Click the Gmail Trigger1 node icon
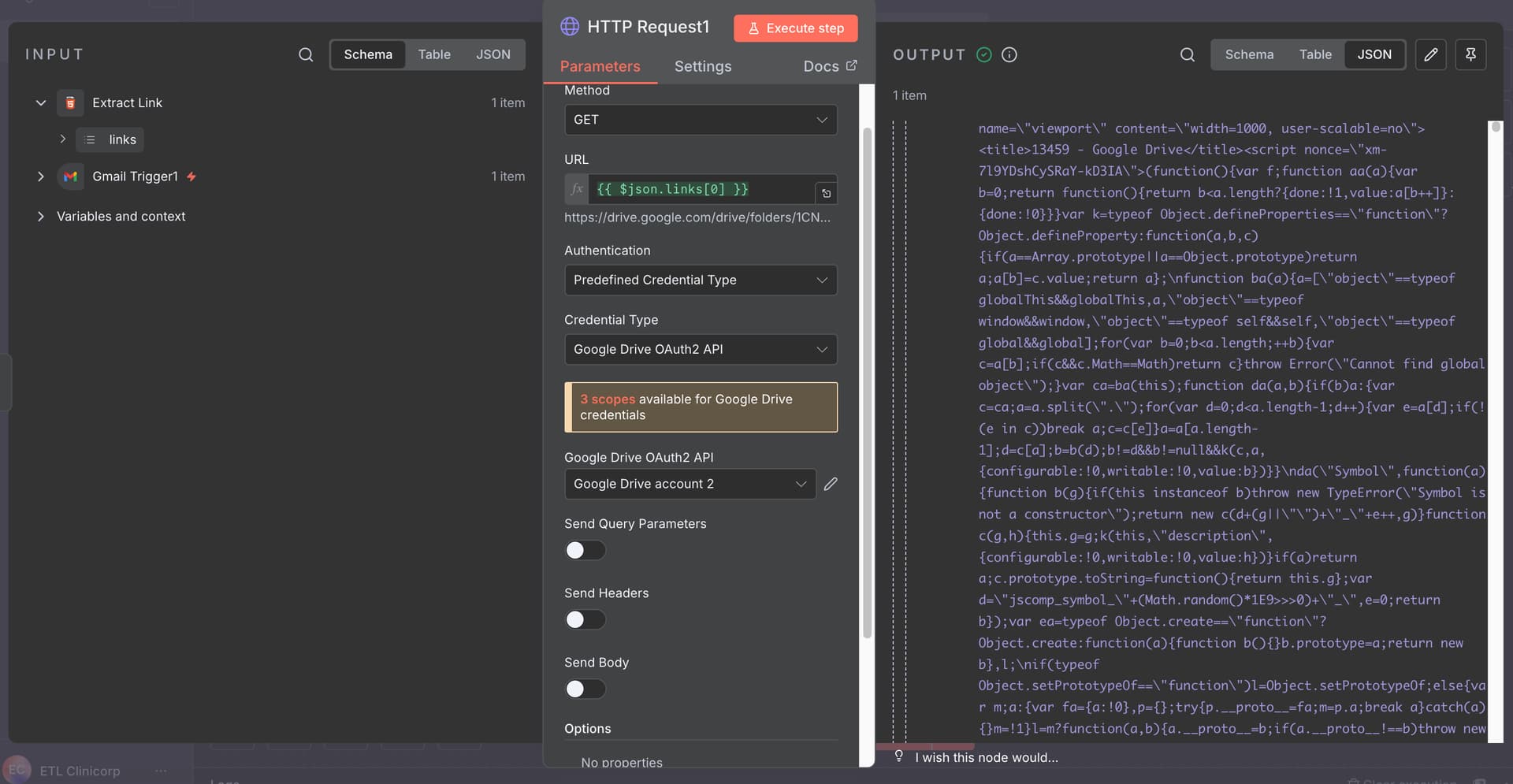The image size is (1513, 784). [70, 176]
